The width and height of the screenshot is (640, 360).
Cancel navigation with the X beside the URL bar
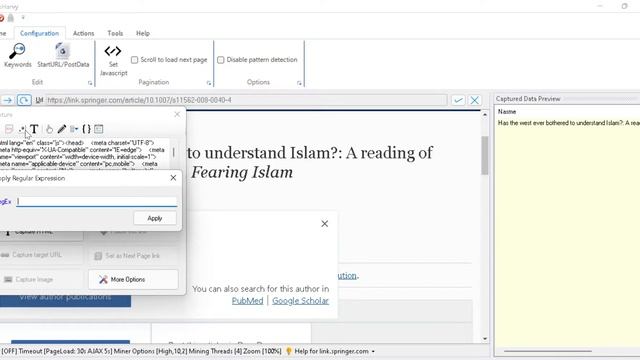point(474,100)
